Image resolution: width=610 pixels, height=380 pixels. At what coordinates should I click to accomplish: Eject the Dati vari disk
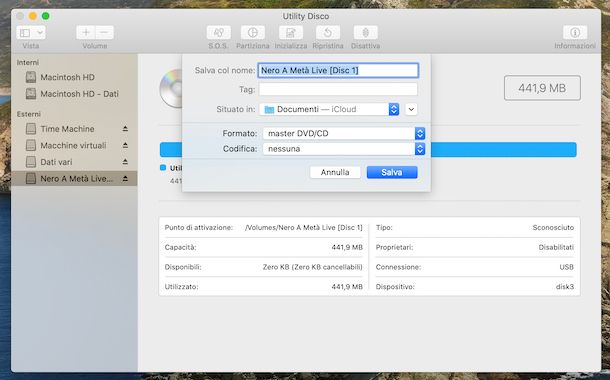pos(125,161)
